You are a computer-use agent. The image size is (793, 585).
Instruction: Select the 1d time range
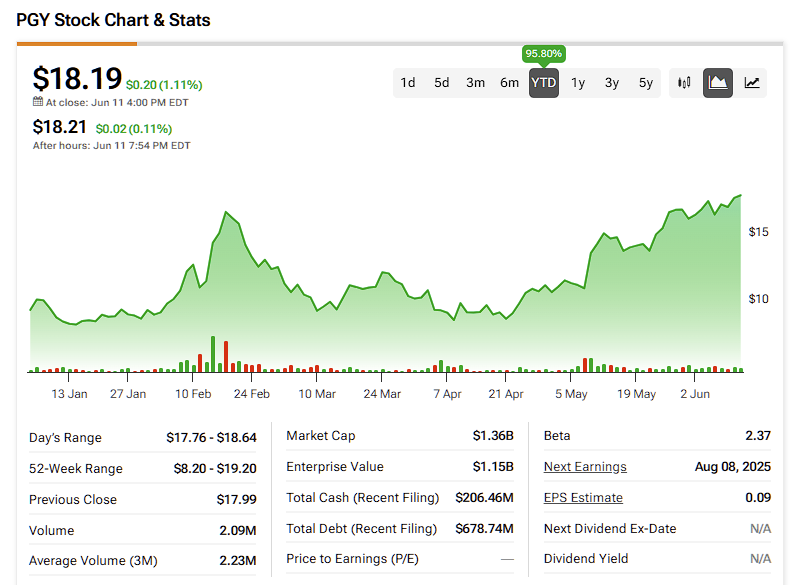408,83
